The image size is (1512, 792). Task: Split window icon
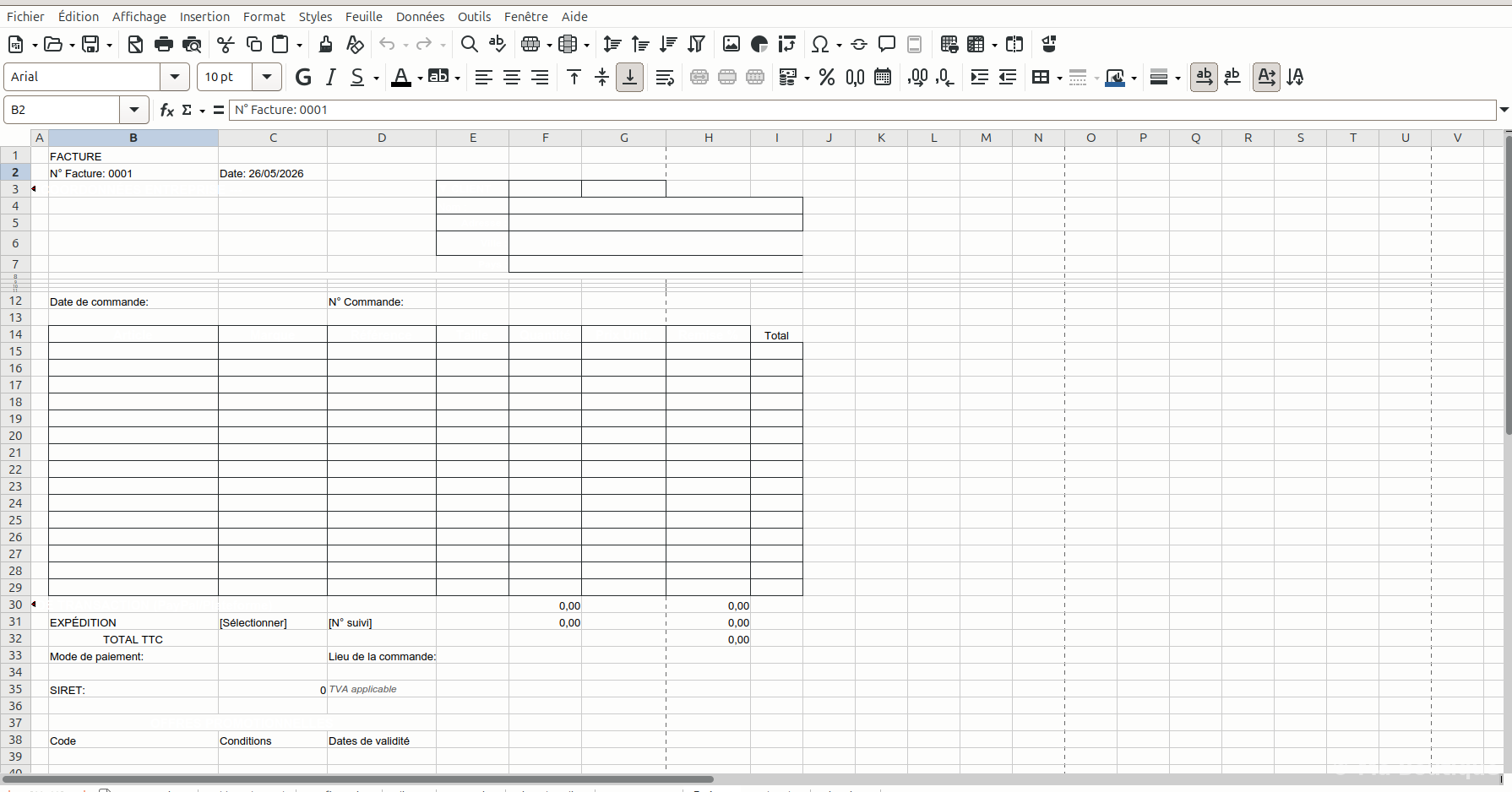tap(1014, 45)
